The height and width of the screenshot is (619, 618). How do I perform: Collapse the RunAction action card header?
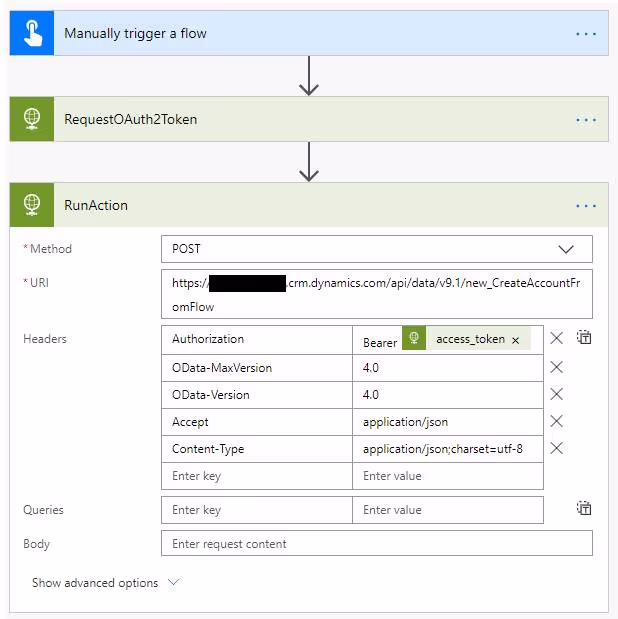pos(309,205)
